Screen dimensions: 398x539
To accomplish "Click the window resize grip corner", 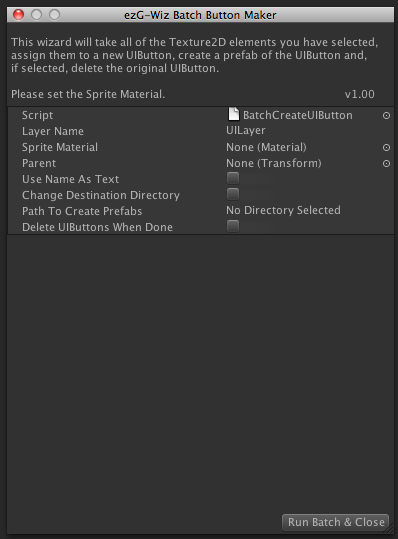I will tap(390, 529).
